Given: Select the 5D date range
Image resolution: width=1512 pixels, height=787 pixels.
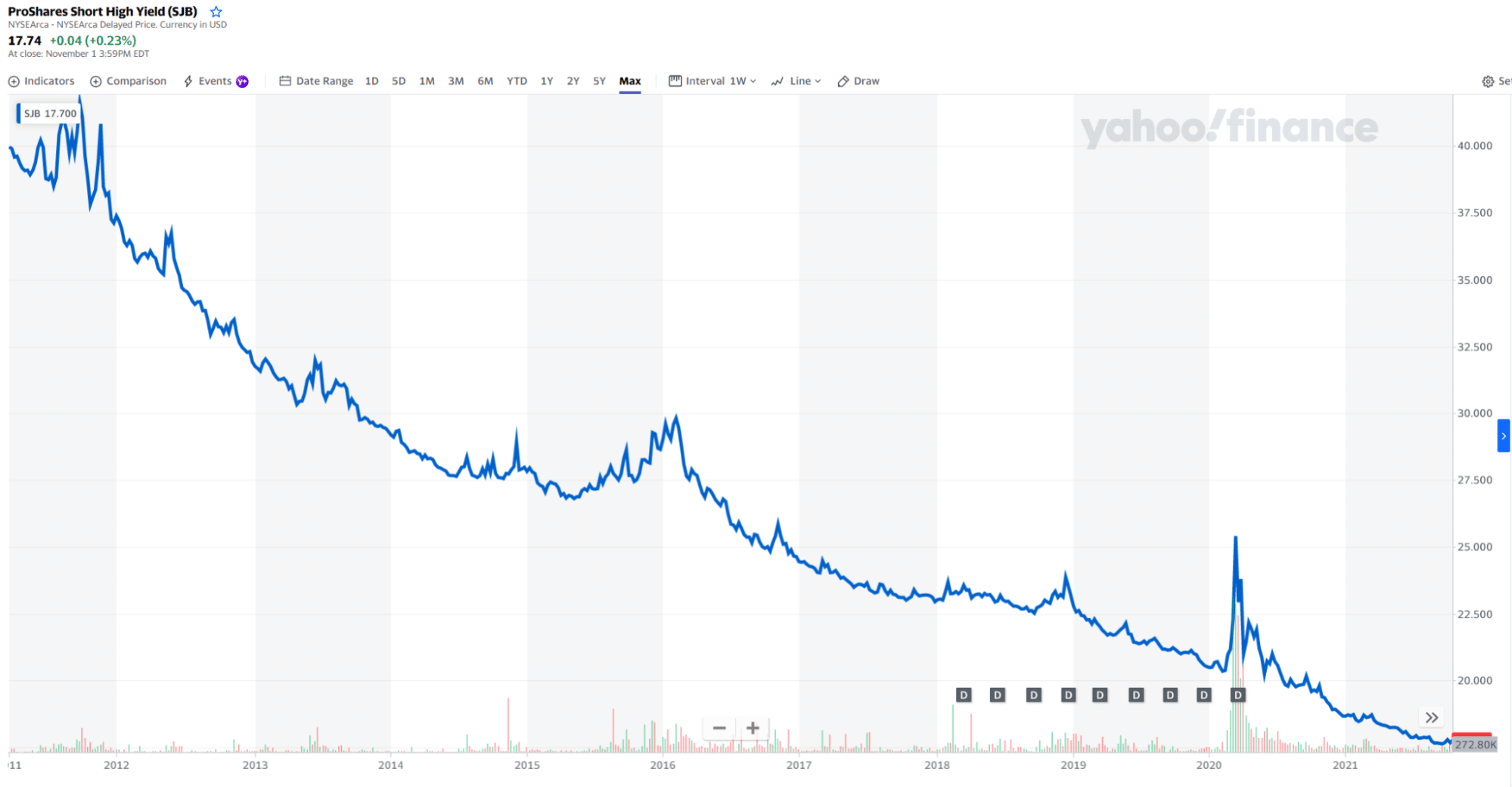Looking at the screenshot, I should tap(399, 81).
